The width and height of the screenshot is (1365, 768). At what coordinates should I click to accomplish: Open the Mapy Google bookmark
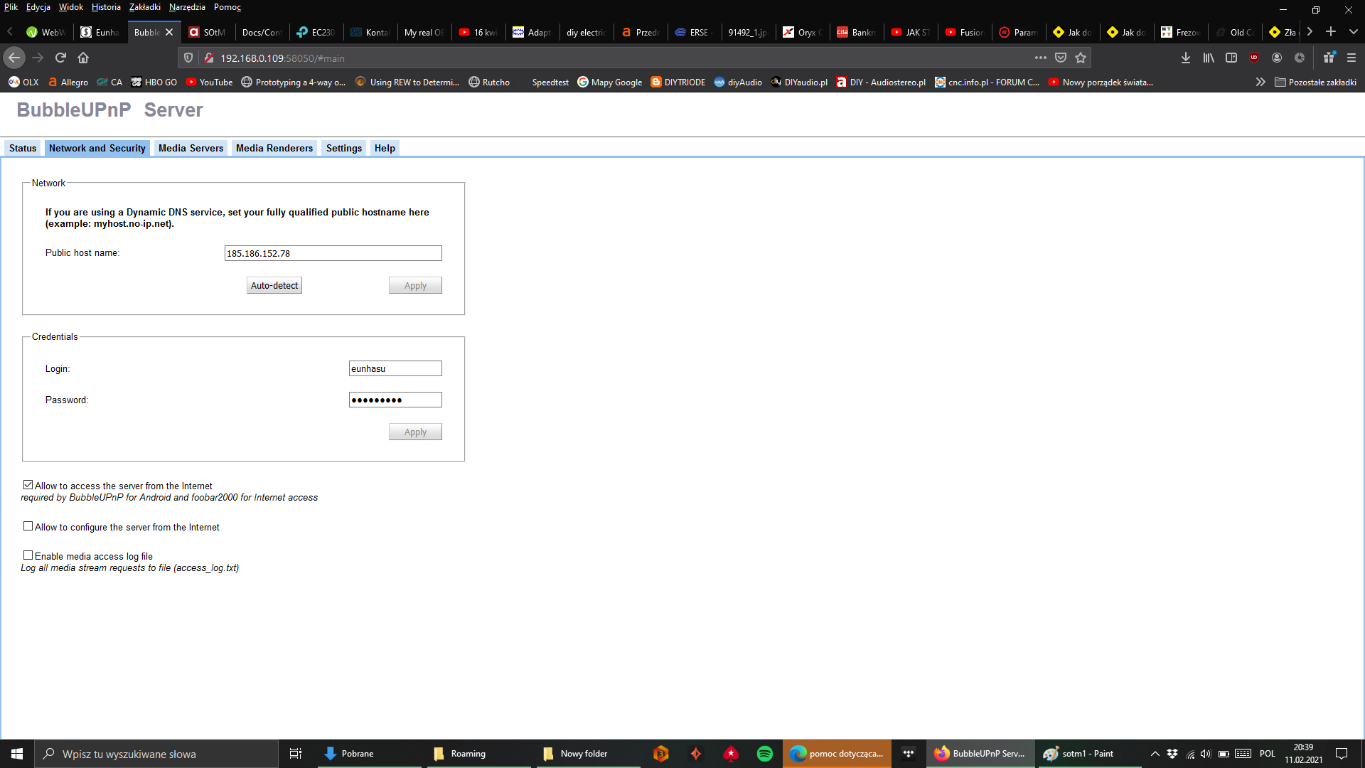point(609,82)
